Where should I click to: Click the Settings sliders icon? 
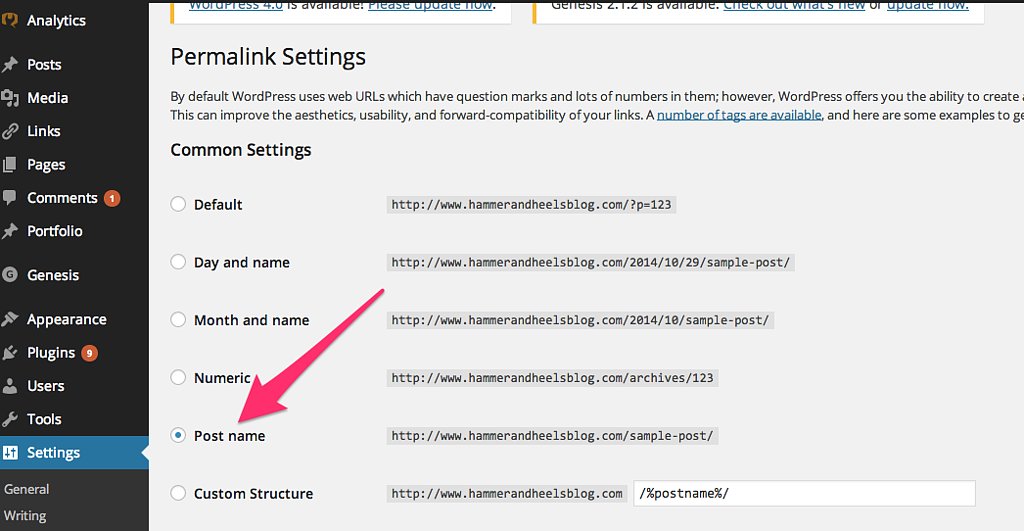pos(10,453)
